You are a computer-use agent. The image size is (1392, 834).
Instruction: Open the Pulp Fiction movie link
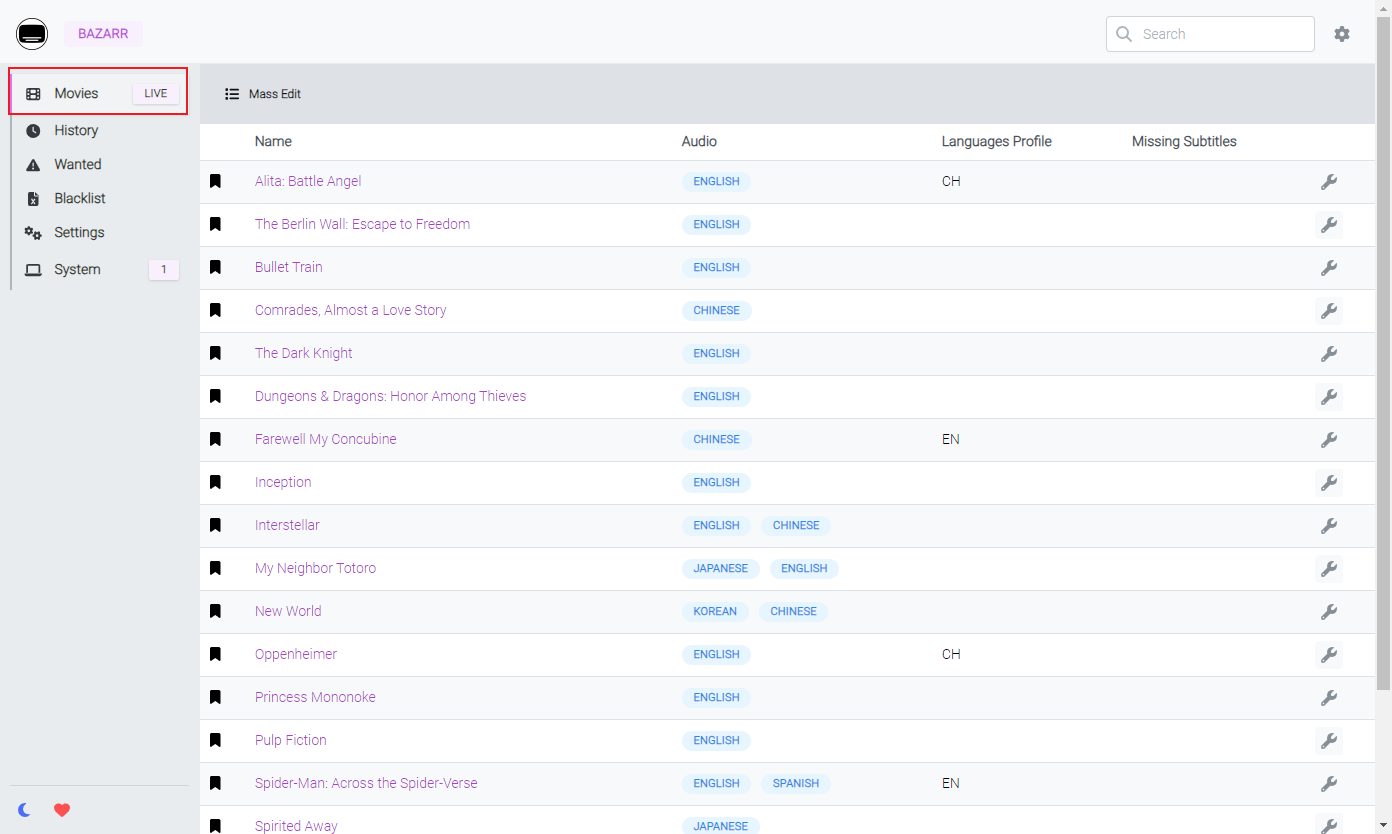pyautogui.click(x=291, y=740)
